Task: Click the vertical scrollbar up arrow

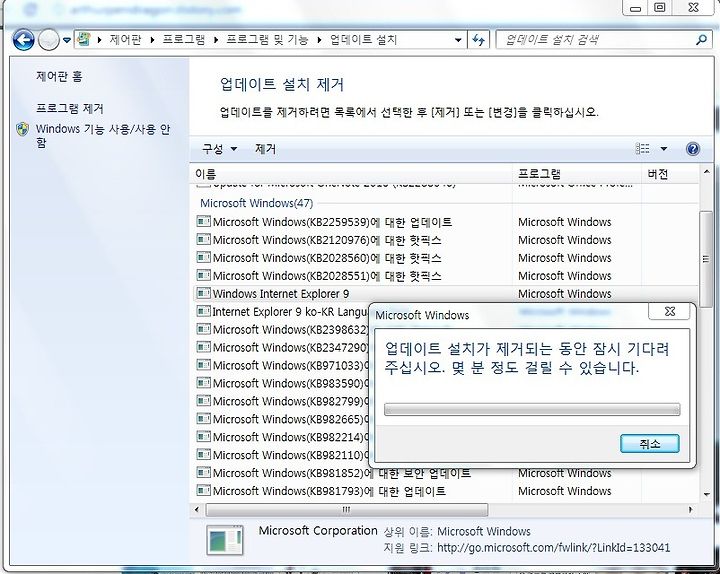Action: (x=706, y=172)
